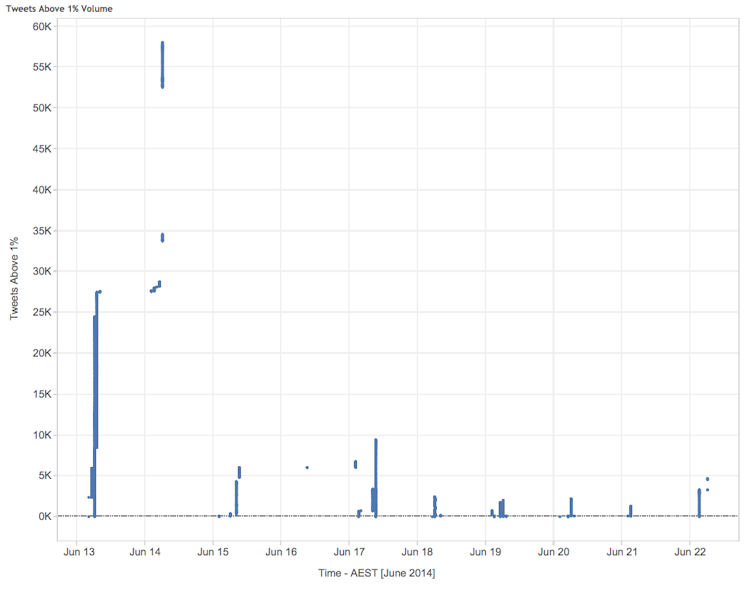Select the early Jun 14 points near 28K

156,287
